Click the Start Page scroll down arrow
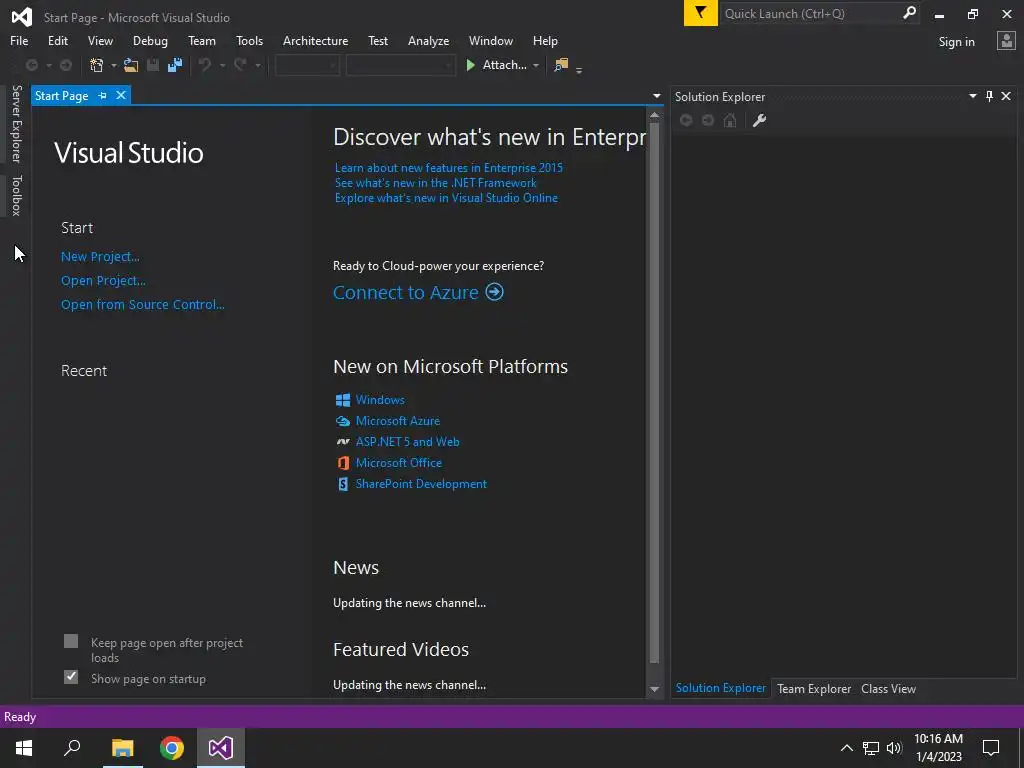The image size is (1024, 768). tap(654, 689)
